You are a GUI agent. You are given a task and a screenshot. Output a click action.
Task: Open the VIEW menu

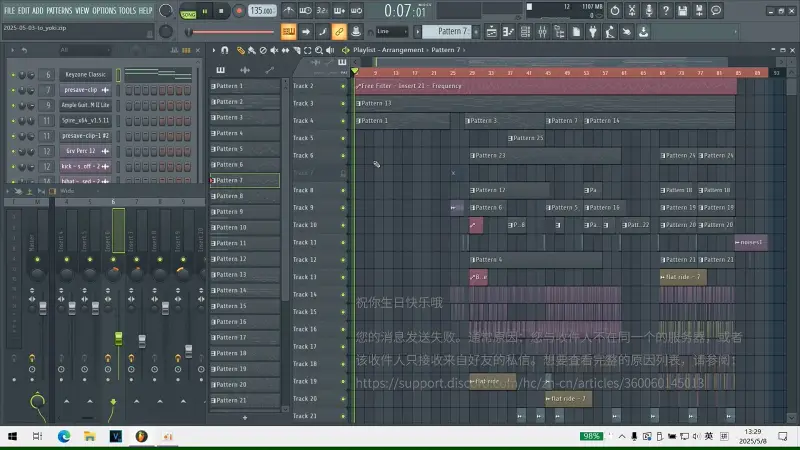point(82,10)
